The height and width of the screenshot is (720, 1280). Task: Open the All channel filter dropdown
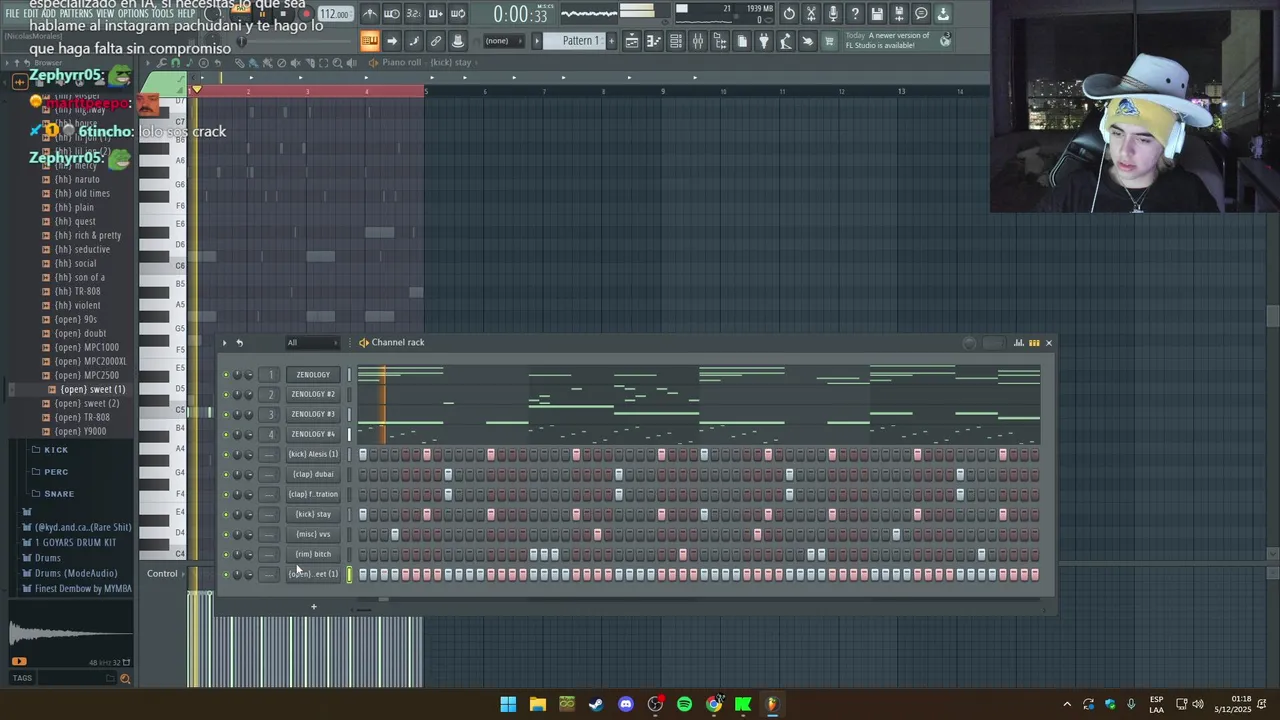[x=313, y=343]
